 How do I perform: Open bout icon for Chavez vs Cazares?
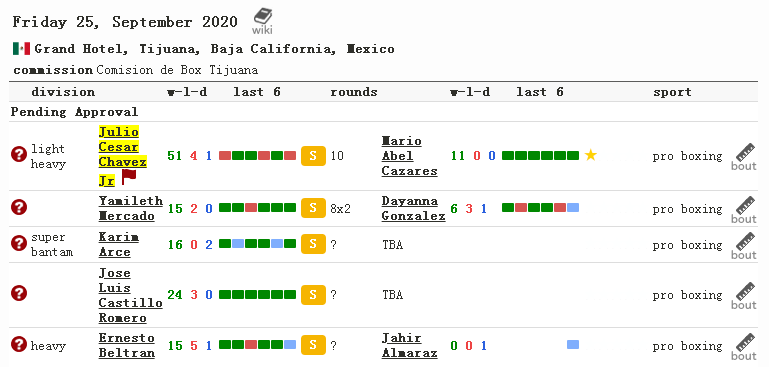(744, 157)
